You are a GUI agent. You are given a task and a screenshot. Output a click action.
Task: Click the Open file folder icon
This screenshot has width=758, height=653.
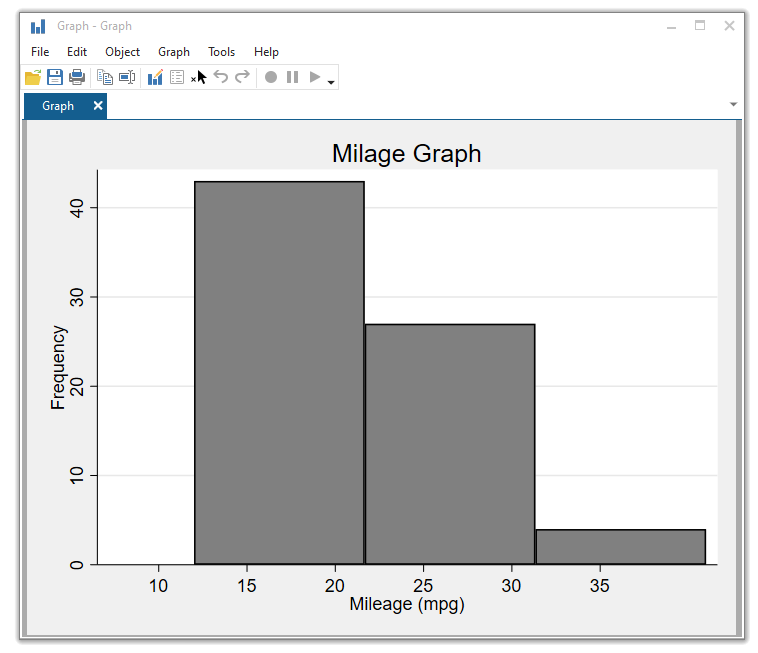[x=33, y=77]
